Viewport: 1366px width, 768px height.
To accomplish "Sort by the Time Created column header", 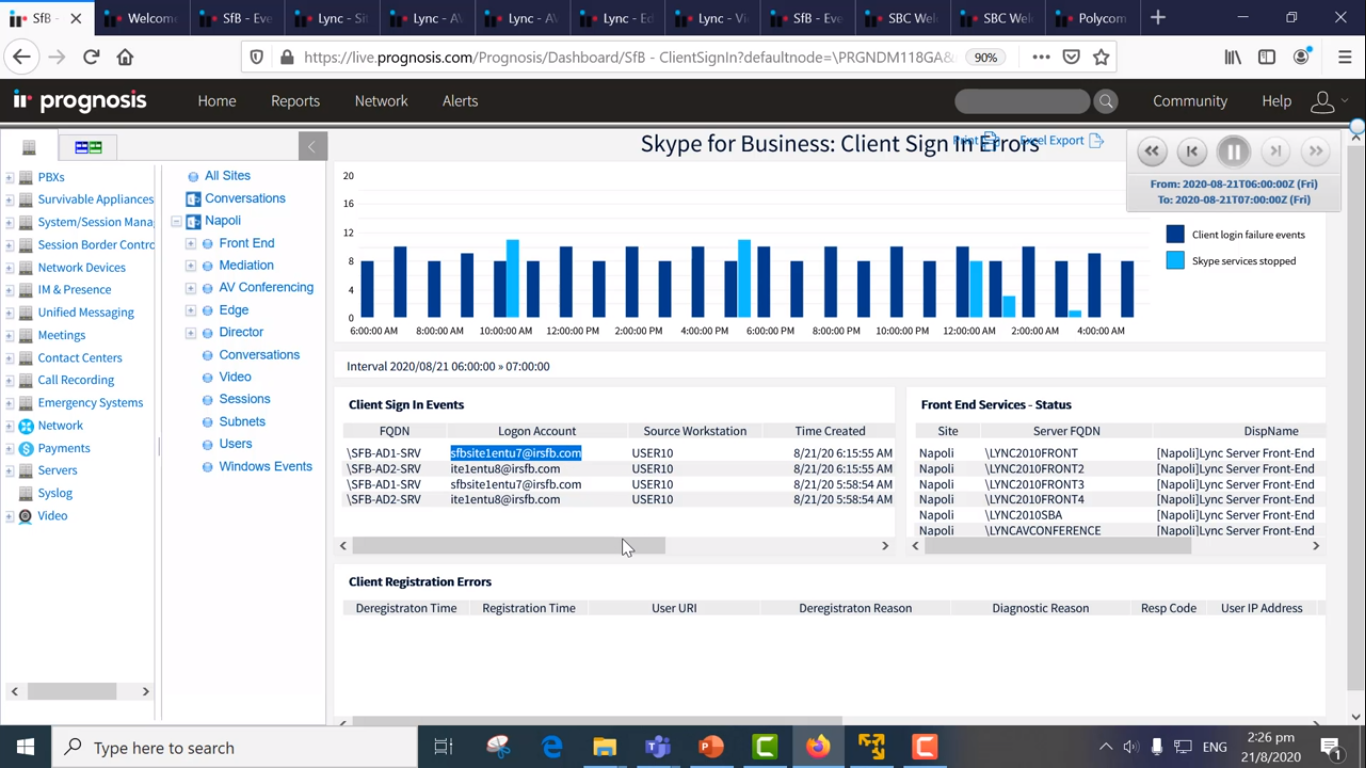I will point(830,431).
